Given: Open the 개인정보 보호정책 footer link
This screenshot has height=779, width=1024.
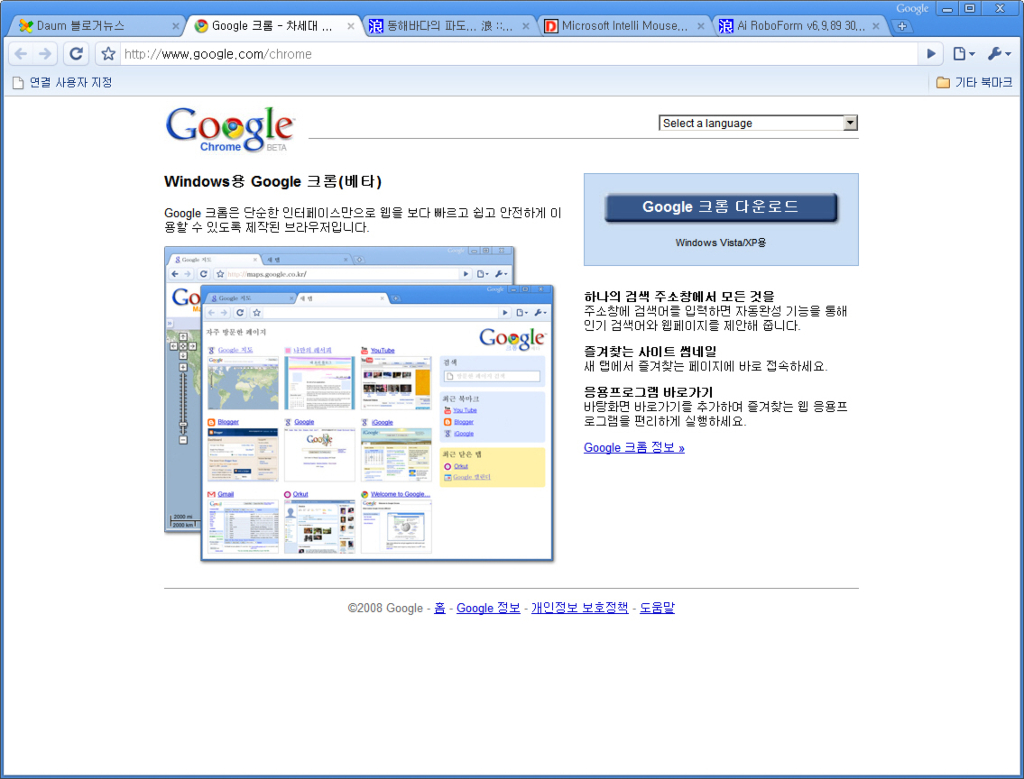Looking at the screenshot, I should [579, 608].
